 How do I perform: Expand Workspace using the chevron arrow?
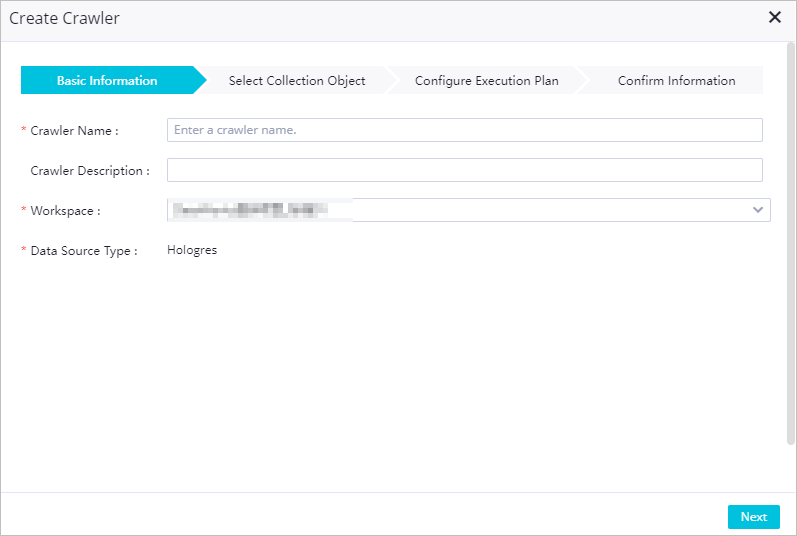757,210
